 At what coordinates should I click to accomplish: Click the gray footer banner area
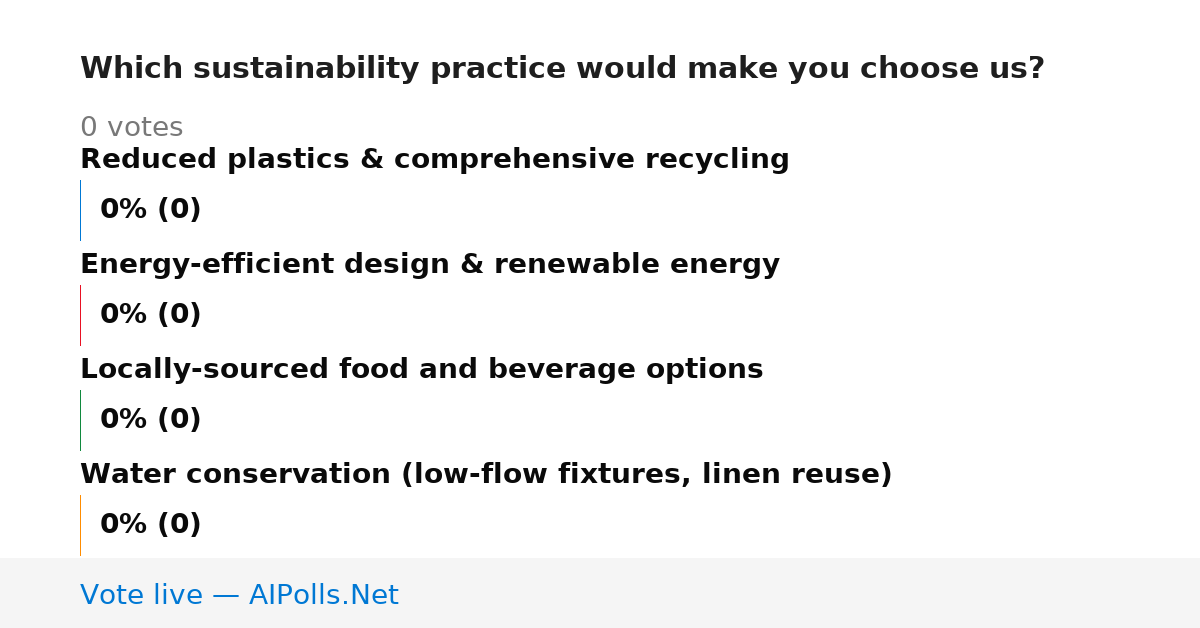tap(600, 593)
